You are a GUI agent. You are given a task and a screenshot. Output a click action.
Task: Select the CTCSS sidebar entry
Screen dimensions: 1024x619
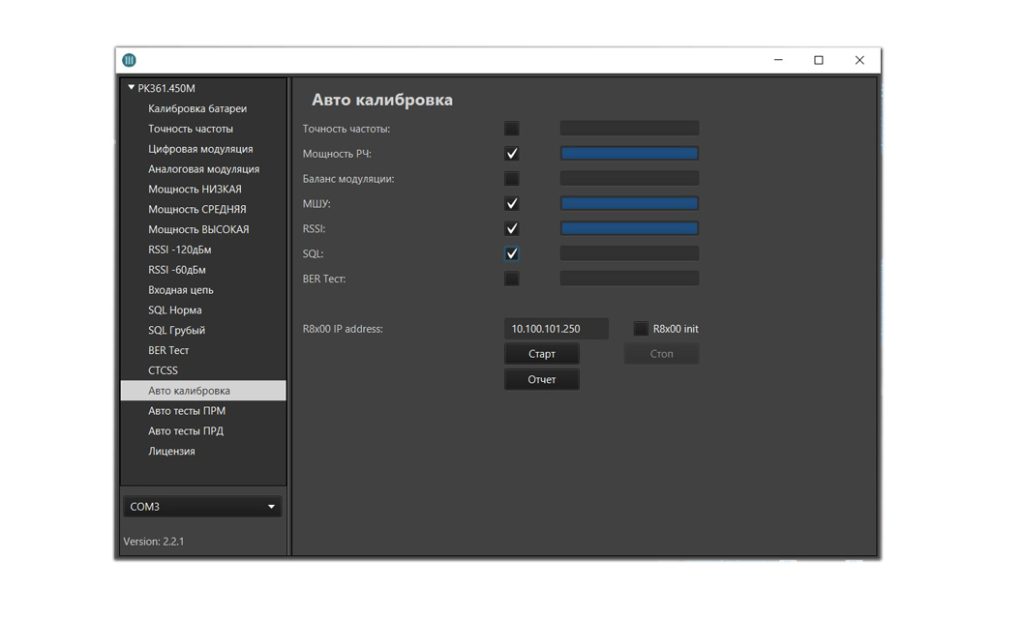point(163,371)
